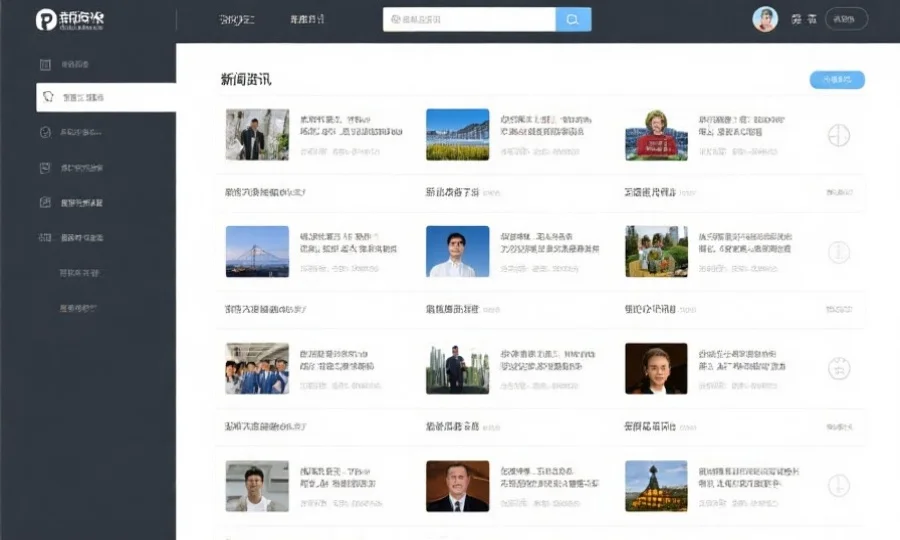Click the circle icon right of the illuminated tower story

point(839,485)
